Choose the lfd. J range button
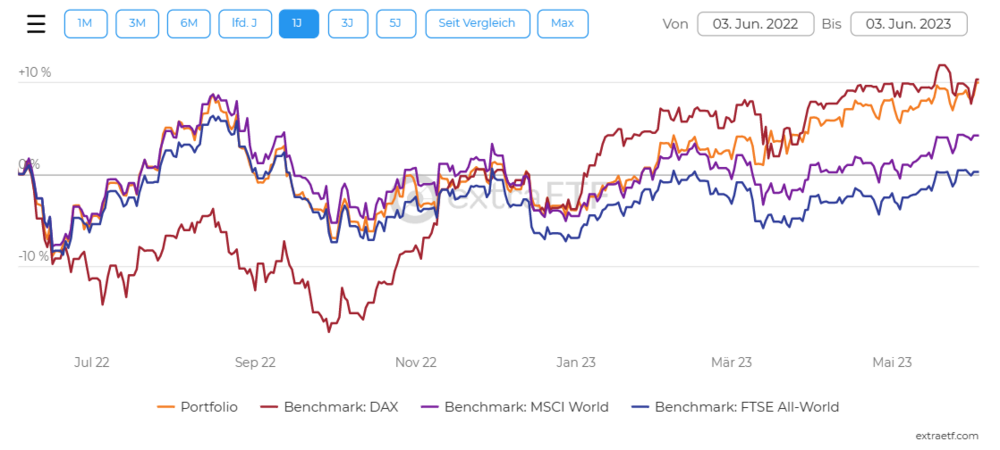Image resolution: width=1000 pixels, height=450 pixels. click(245, 24)
